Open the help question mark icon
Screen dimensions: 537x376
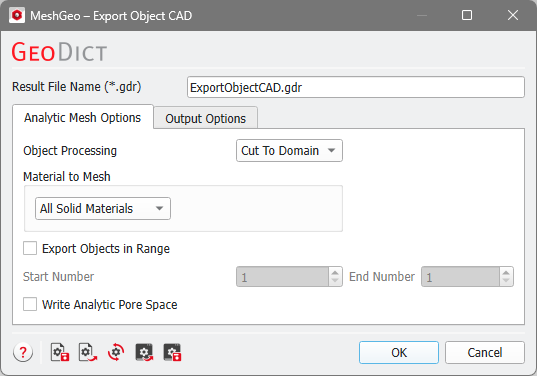click(23, 352)
